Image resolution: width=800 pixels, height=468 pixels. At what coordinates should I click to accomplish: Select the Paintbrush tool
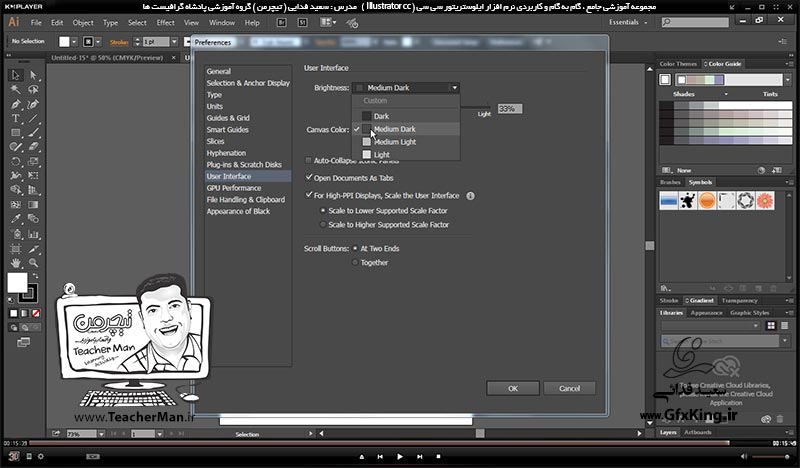[33, 133]
